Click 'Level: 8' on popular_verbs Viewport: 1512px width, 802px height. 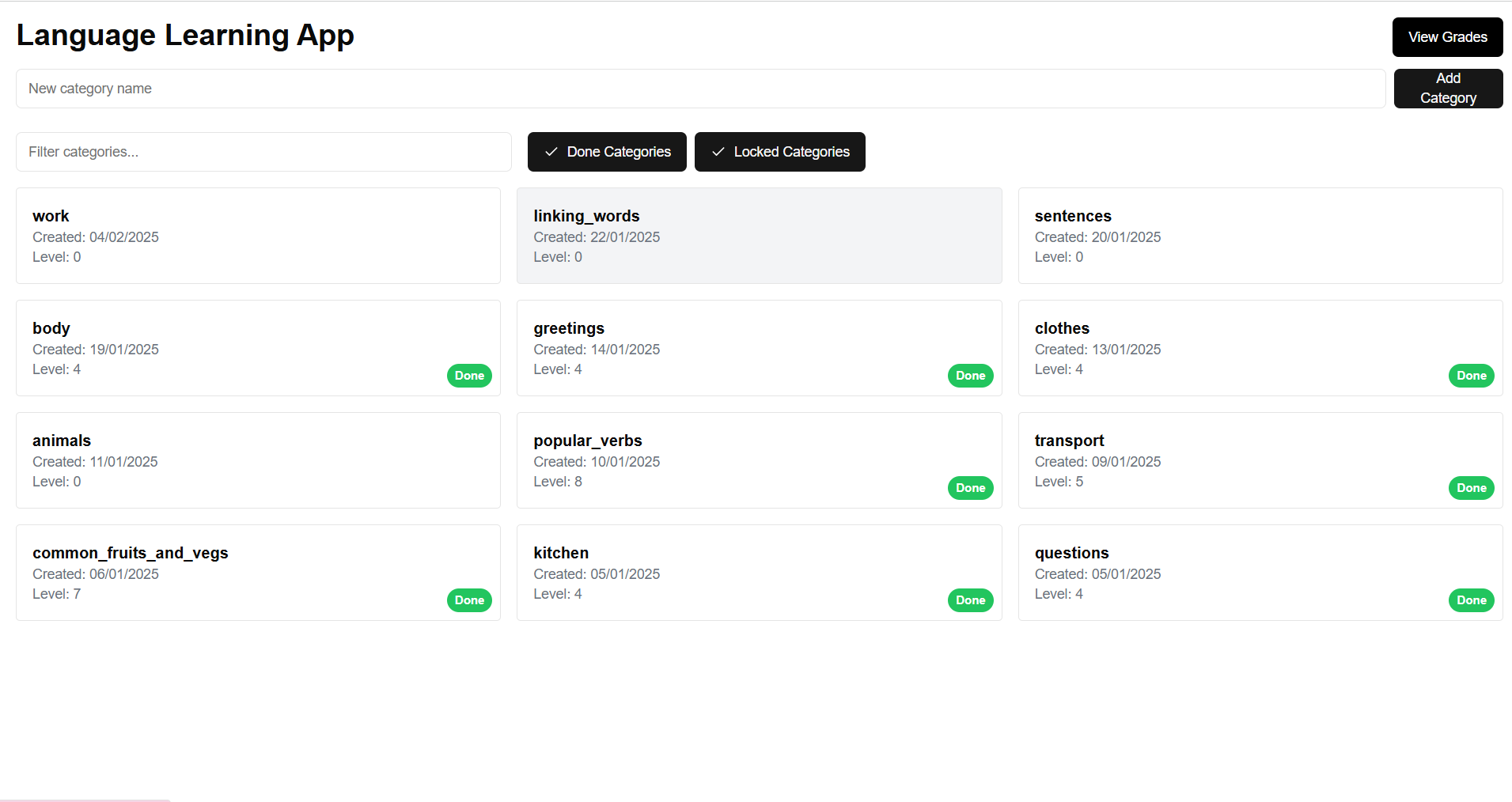(558, 482)
